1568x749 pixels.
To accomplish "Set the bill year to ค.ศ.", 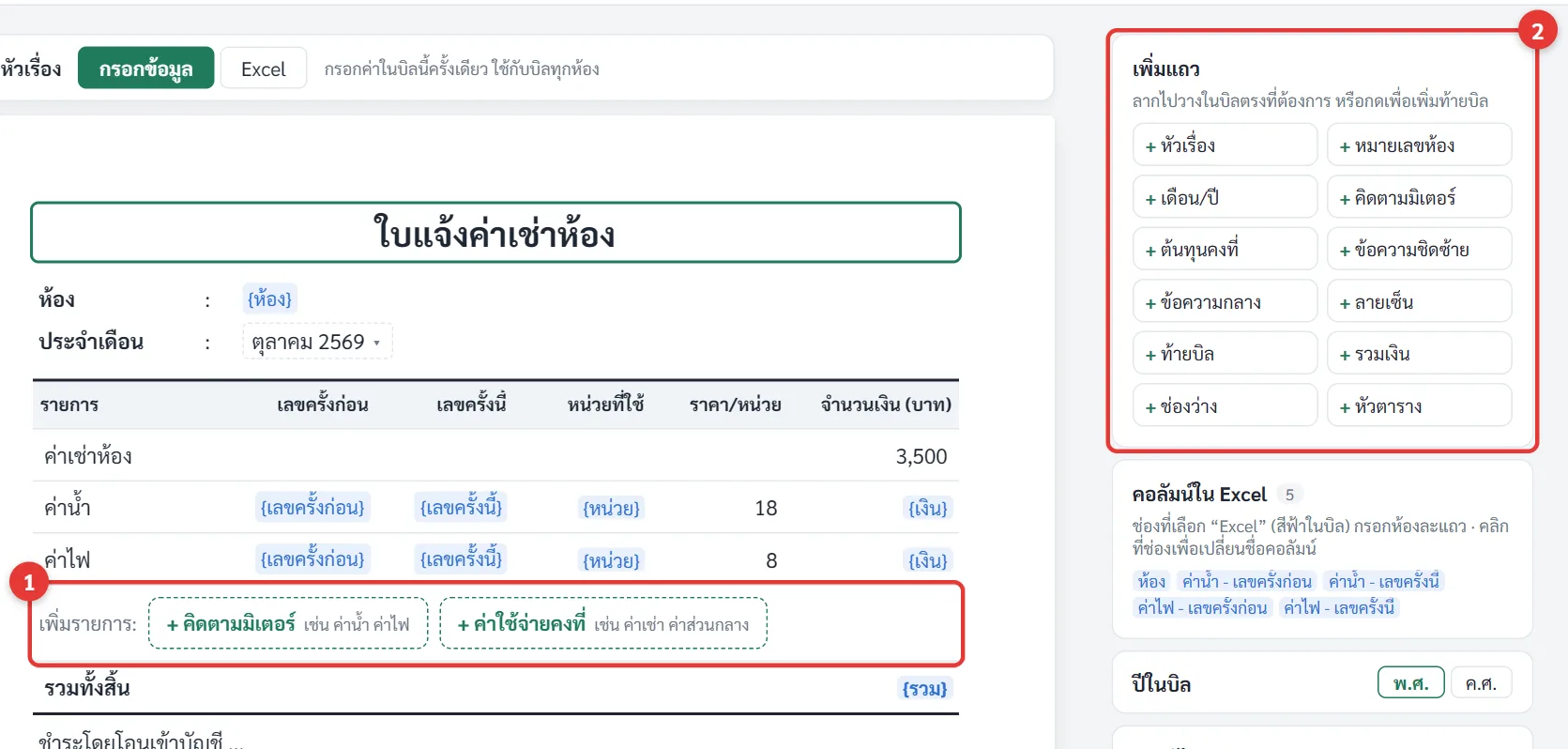I will (1481, 683).
